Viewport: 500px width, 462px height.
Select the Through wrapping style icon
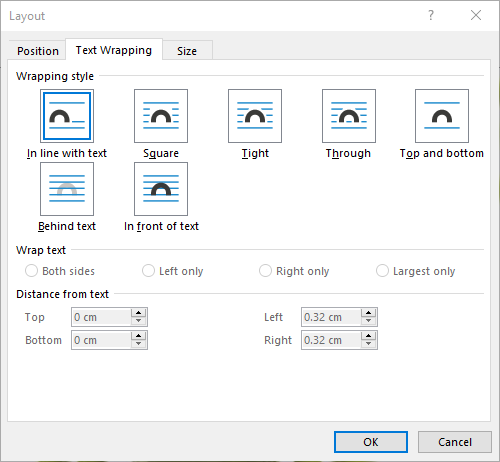[349, 116]
